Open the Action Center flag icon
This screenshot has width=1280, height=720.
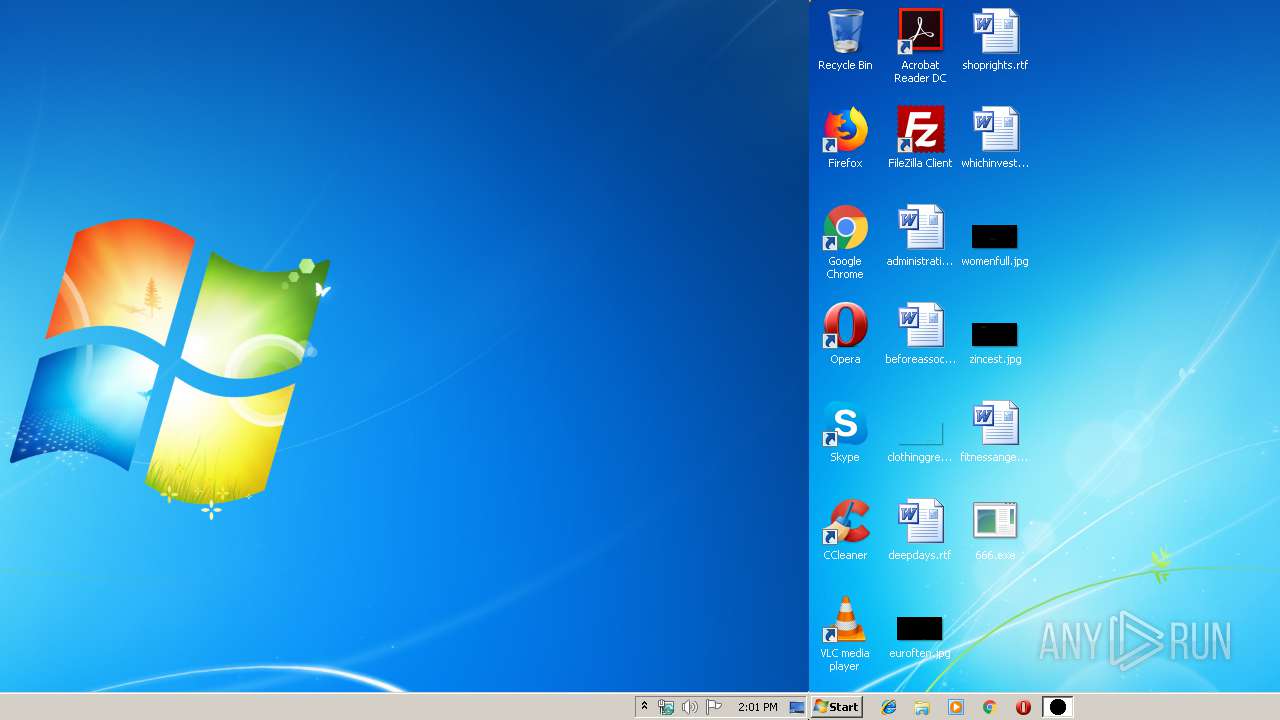coord(714,707)
